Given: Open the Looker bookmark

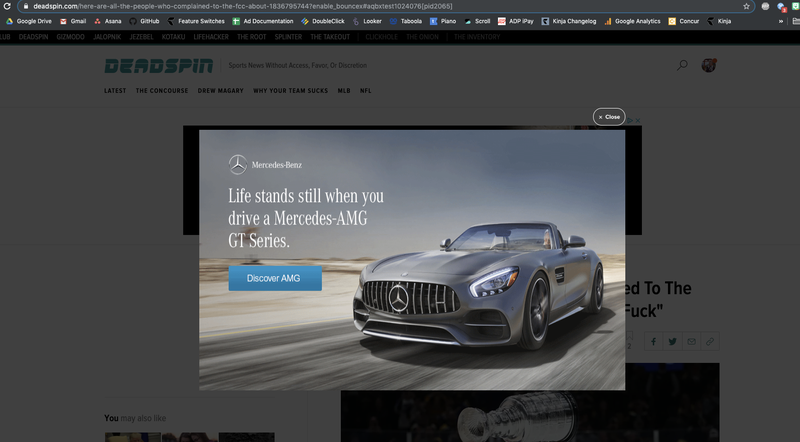Looking at the screenshot, I should coord(367,21).
